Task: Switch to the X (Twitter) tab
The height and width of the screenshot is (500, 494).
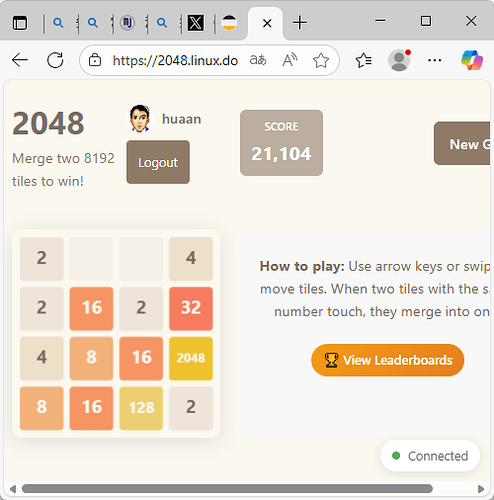Action: pyautogui.click(x=196, y=23)
